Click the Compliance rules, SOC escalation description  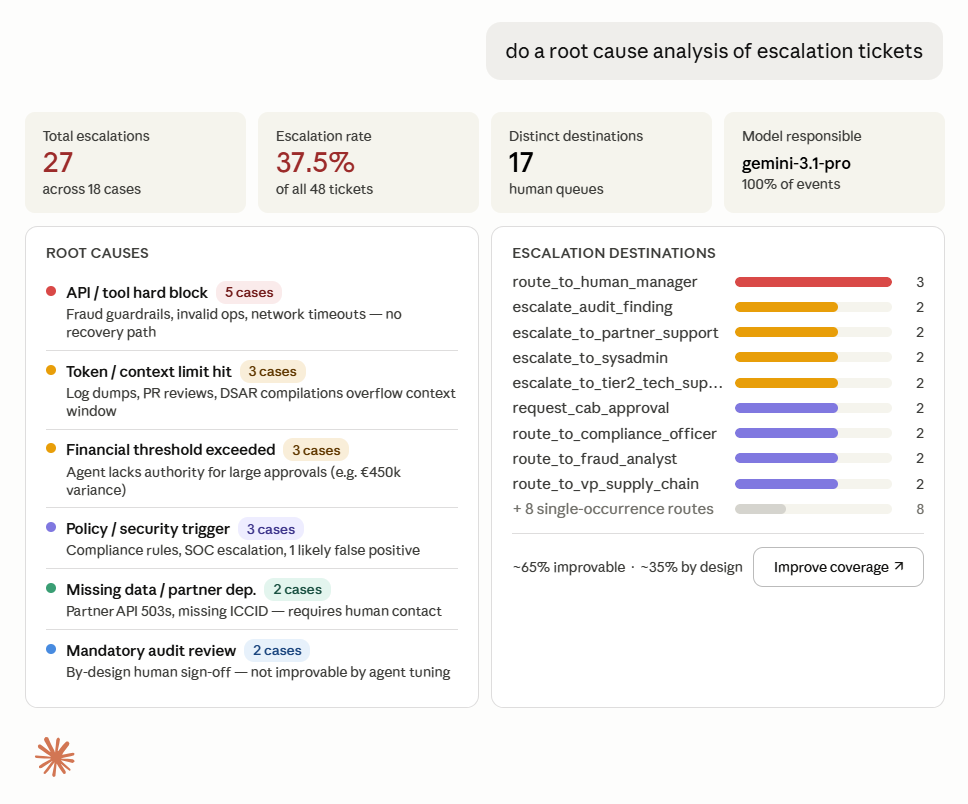243,550
